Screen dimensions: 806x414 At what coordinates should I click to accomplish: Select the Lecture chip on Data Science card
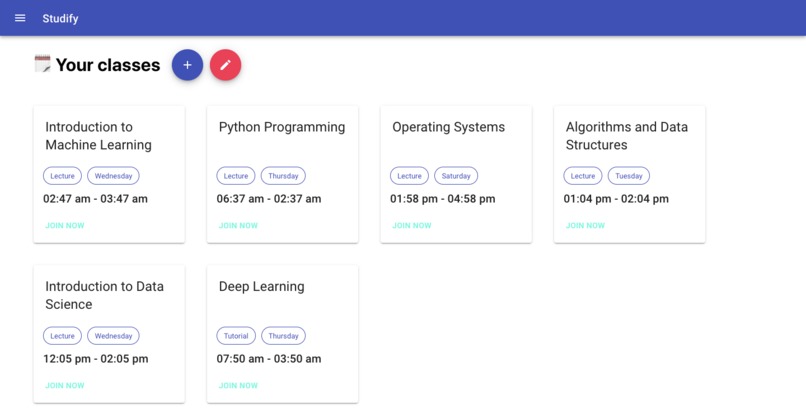tap(62, 336)
